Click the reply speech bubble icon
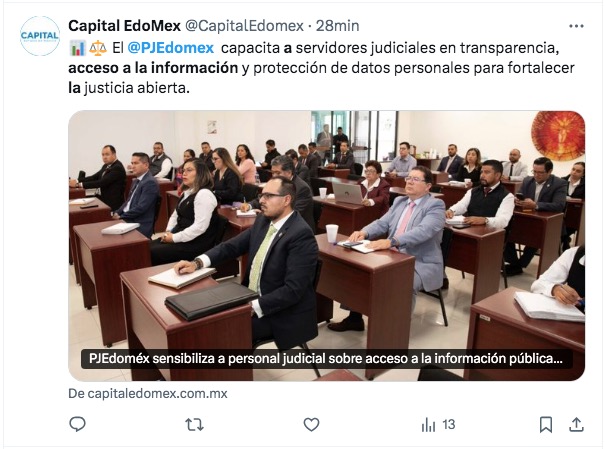This screenshot has width=605, height=449. (77, 424)
